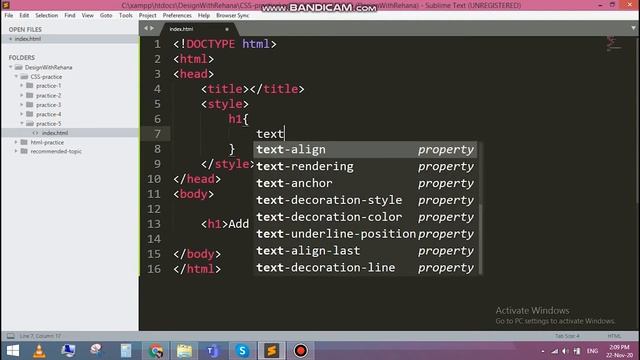Image resolution: width=640 pixels, height=360 pixels.
Task: Collapse the practice-5 folder
Action: [22, 123]
